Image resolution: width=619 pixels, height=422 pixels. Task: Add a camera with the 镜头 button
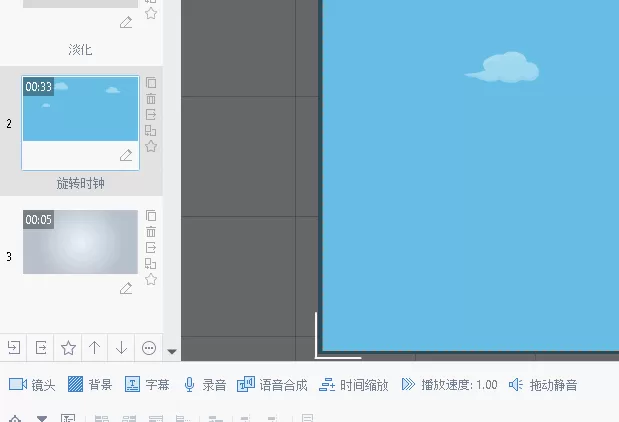pos(32,384)
